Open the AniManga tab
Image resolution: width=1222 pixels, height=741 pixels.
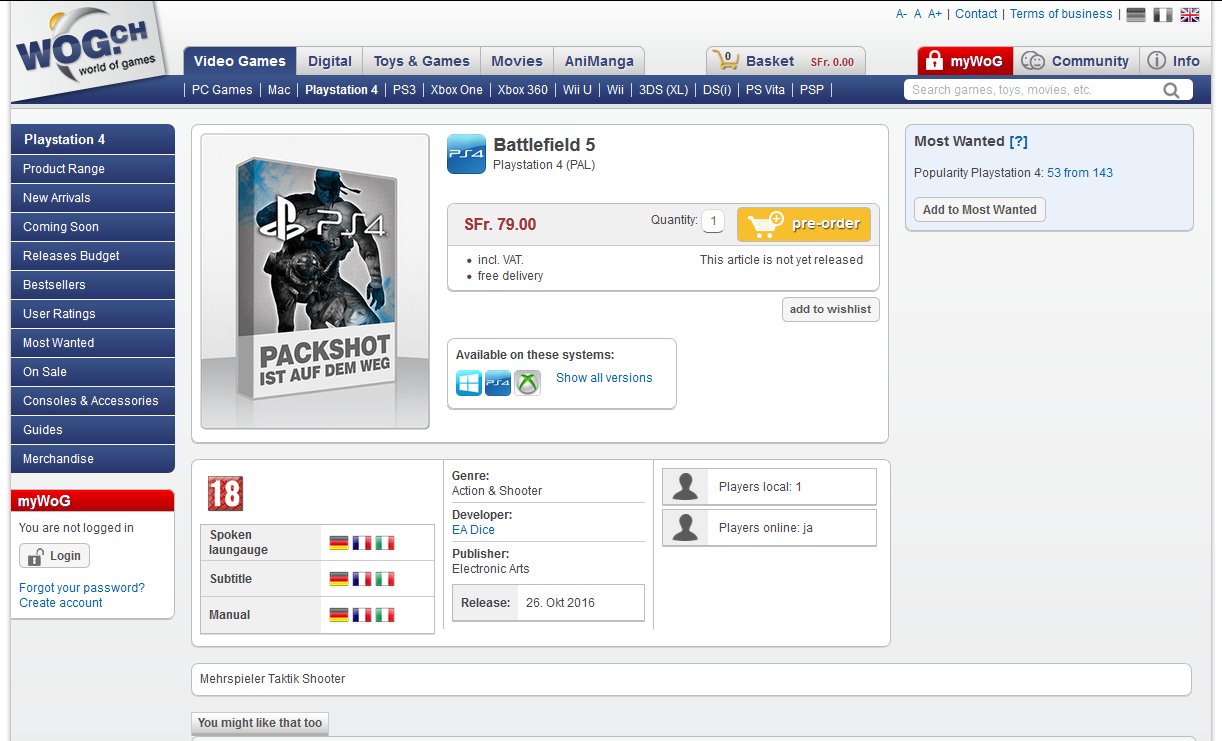(599, 61)
